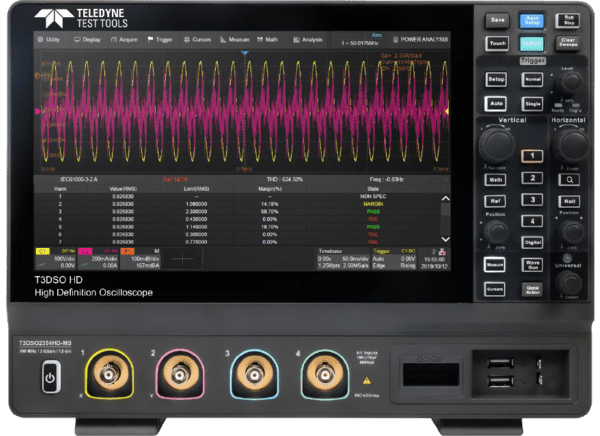Click the pink channel 2 BNC input
The height and width of the screenshot is (436, 600).
(179, 374)
